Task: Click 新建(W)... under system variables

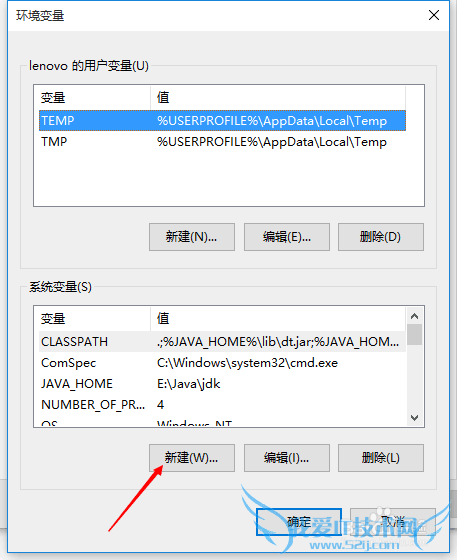Action: 192,458
